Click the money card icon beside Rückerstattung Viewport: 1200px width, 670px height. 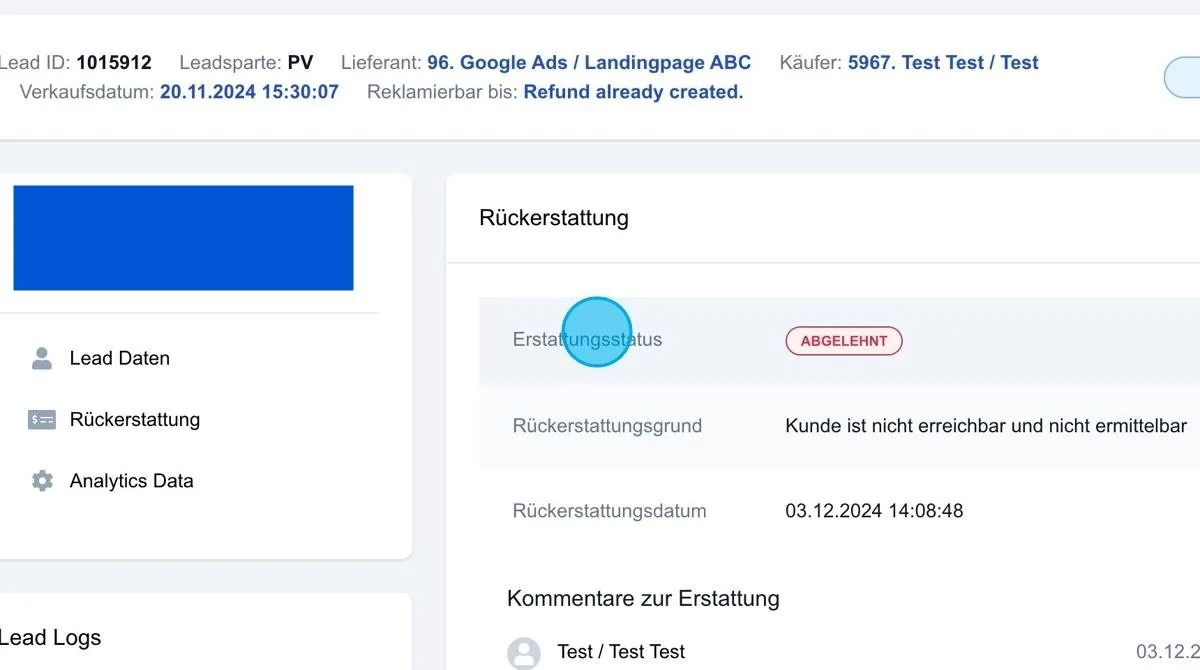[x=42, y=420]
